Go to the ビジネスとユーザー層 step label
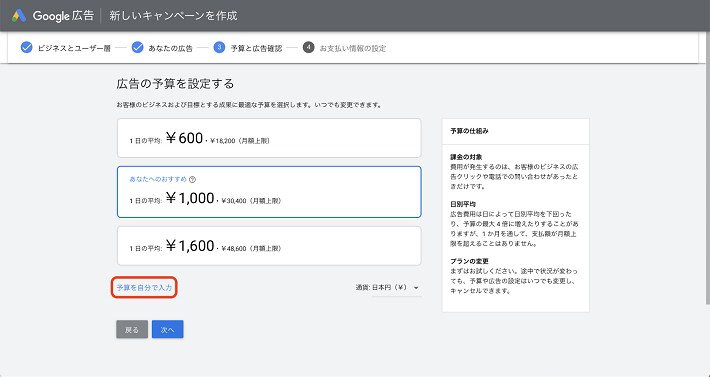The width and height of the screenshot is (710, 377). 74,48
